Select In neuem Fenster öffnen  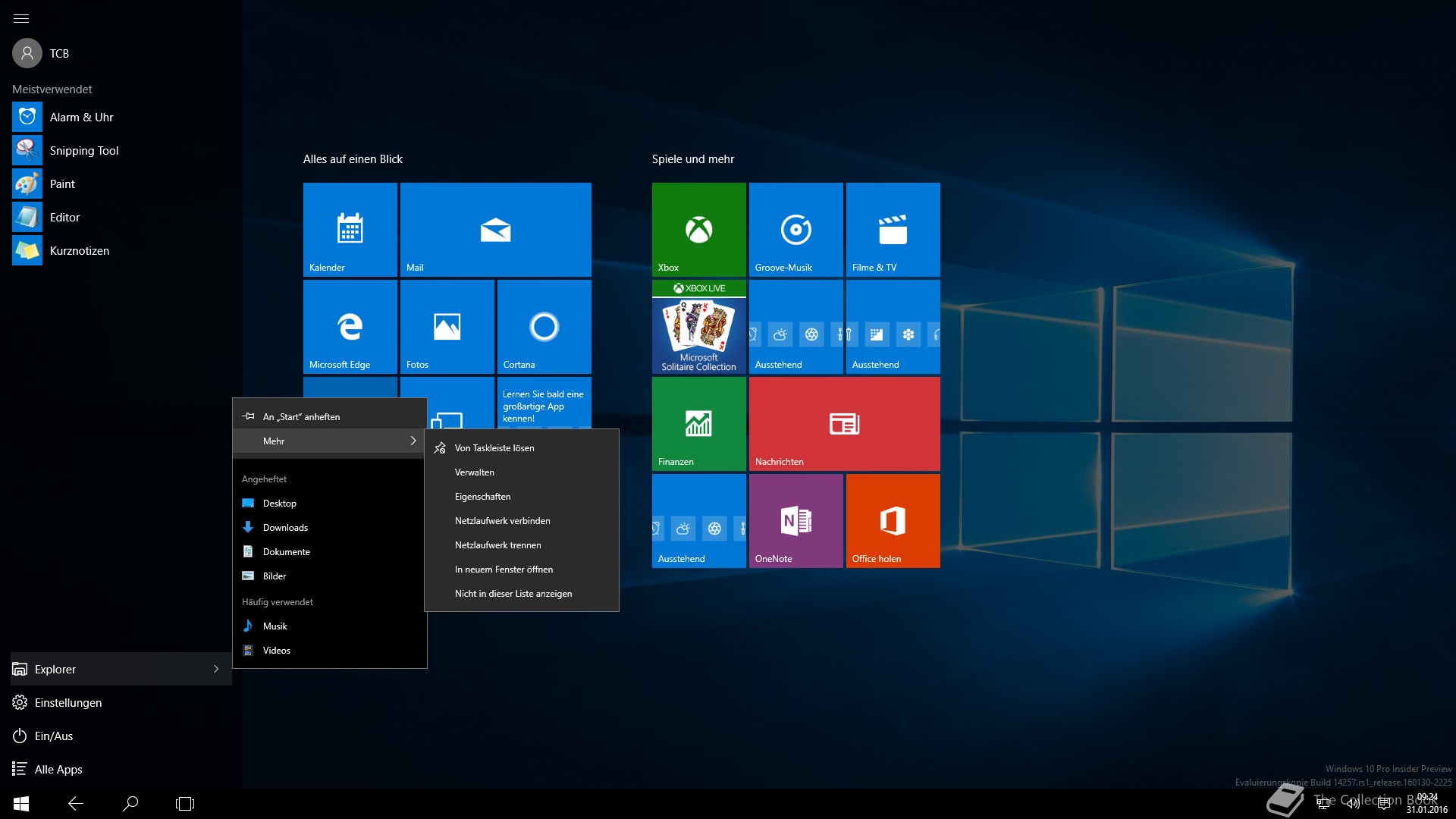(522, 570)
